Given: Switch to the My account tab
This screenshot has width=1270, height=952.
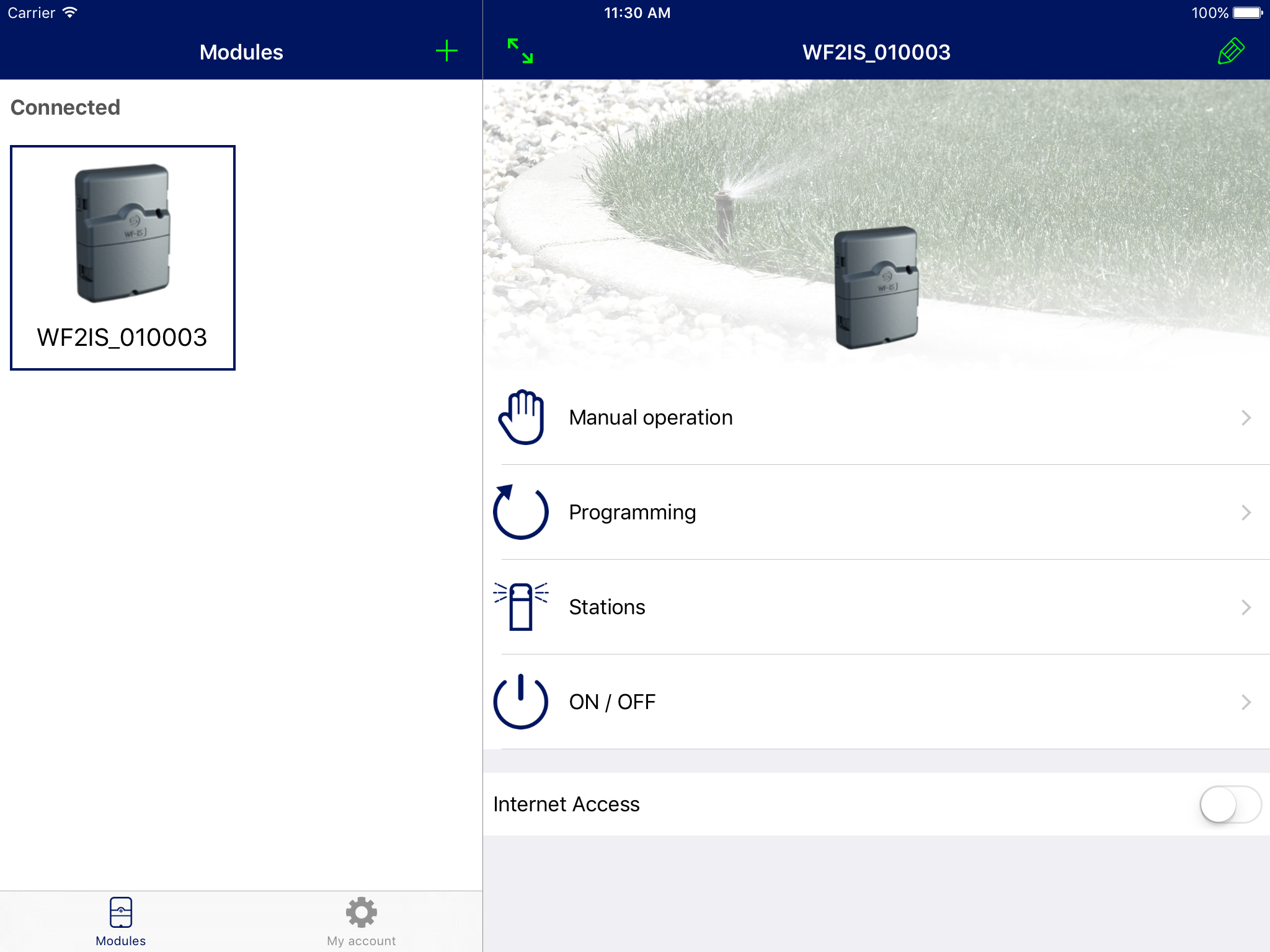Looking at the screenshot, I should [x=362, y=922].
